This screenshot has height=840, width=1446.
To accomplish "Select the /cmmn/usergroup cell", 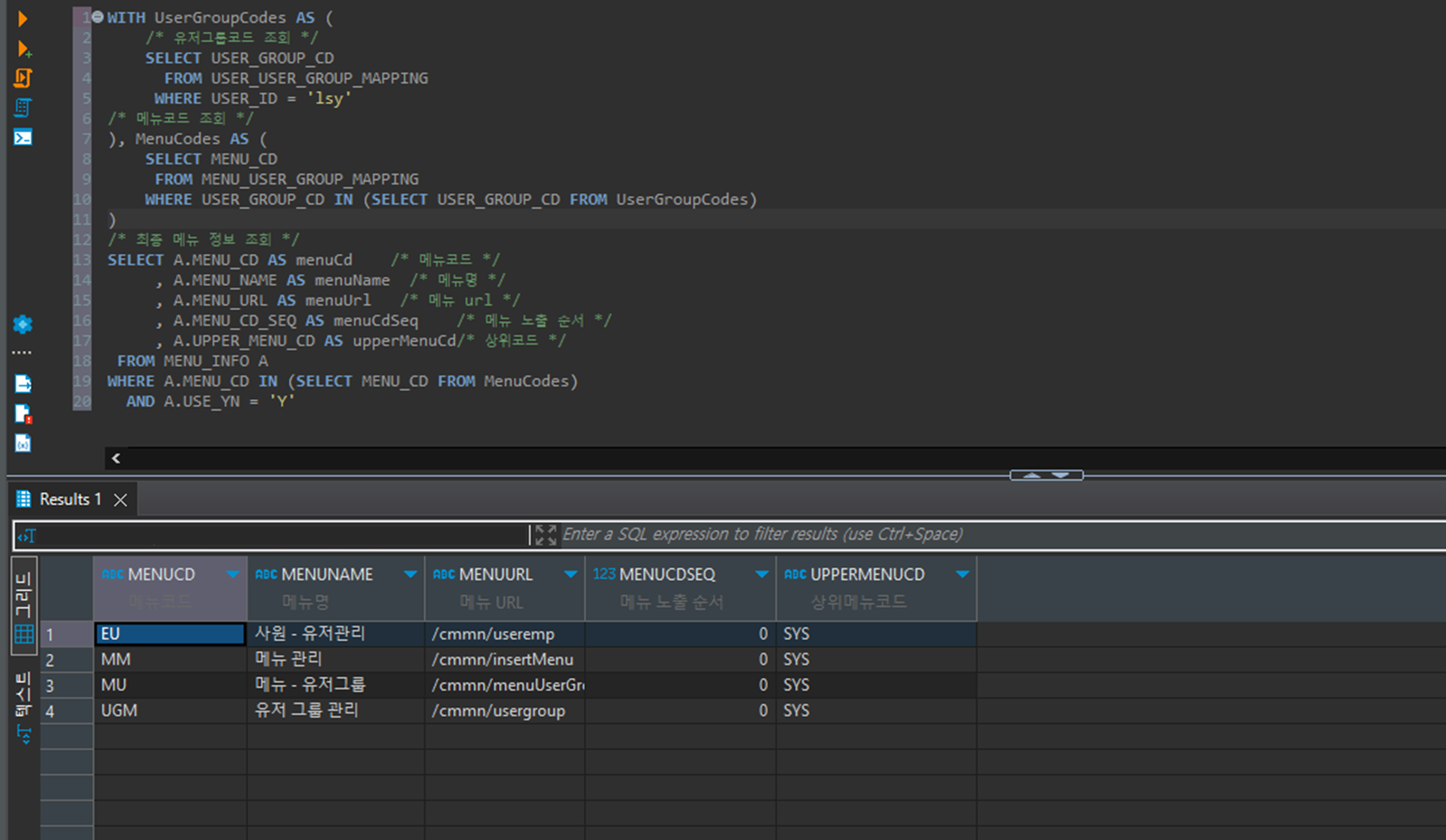I will tap(505, 711).
